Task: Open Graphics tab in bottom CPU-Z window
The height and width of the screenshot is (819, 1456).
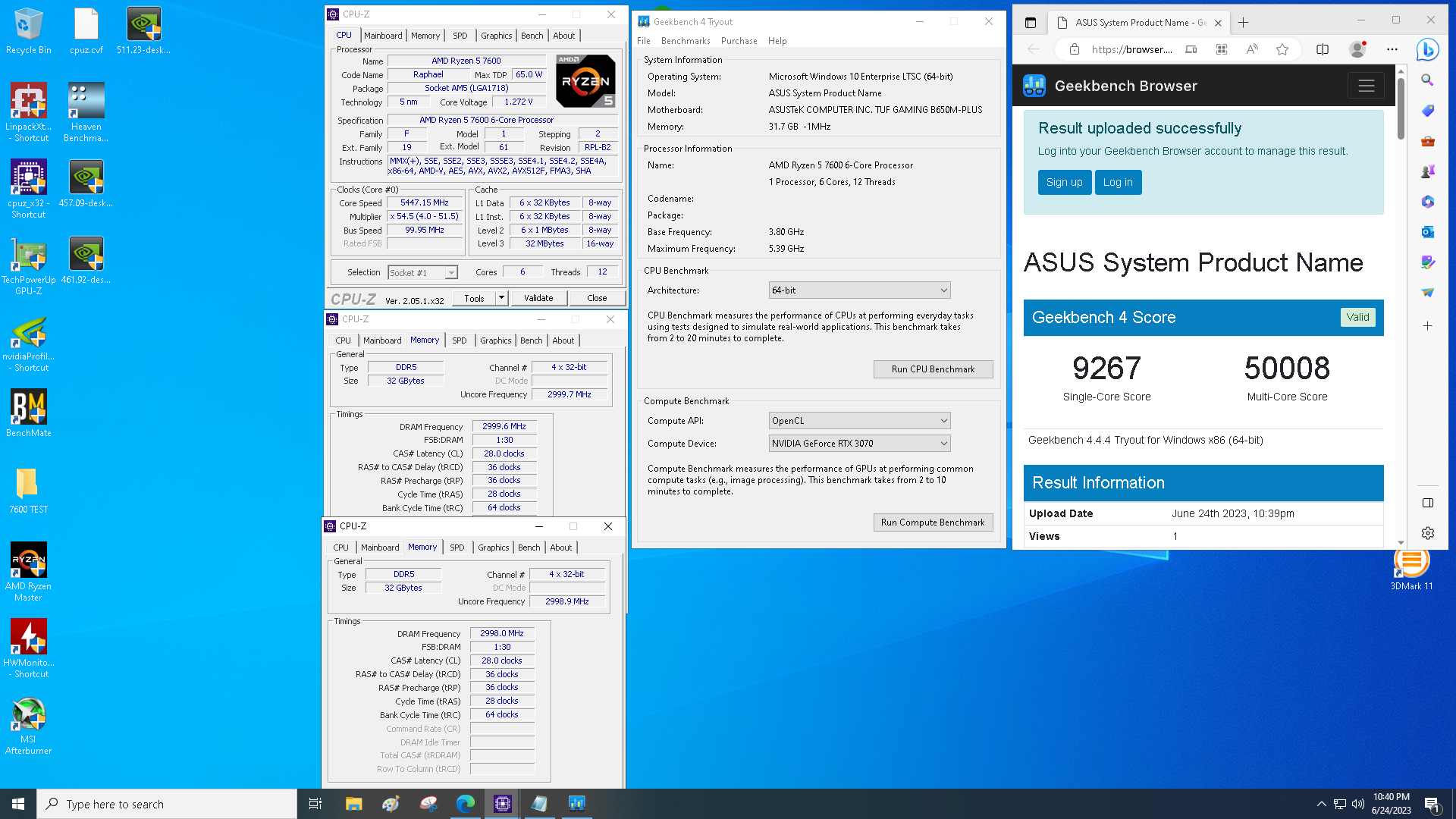Action: (493, 548)
